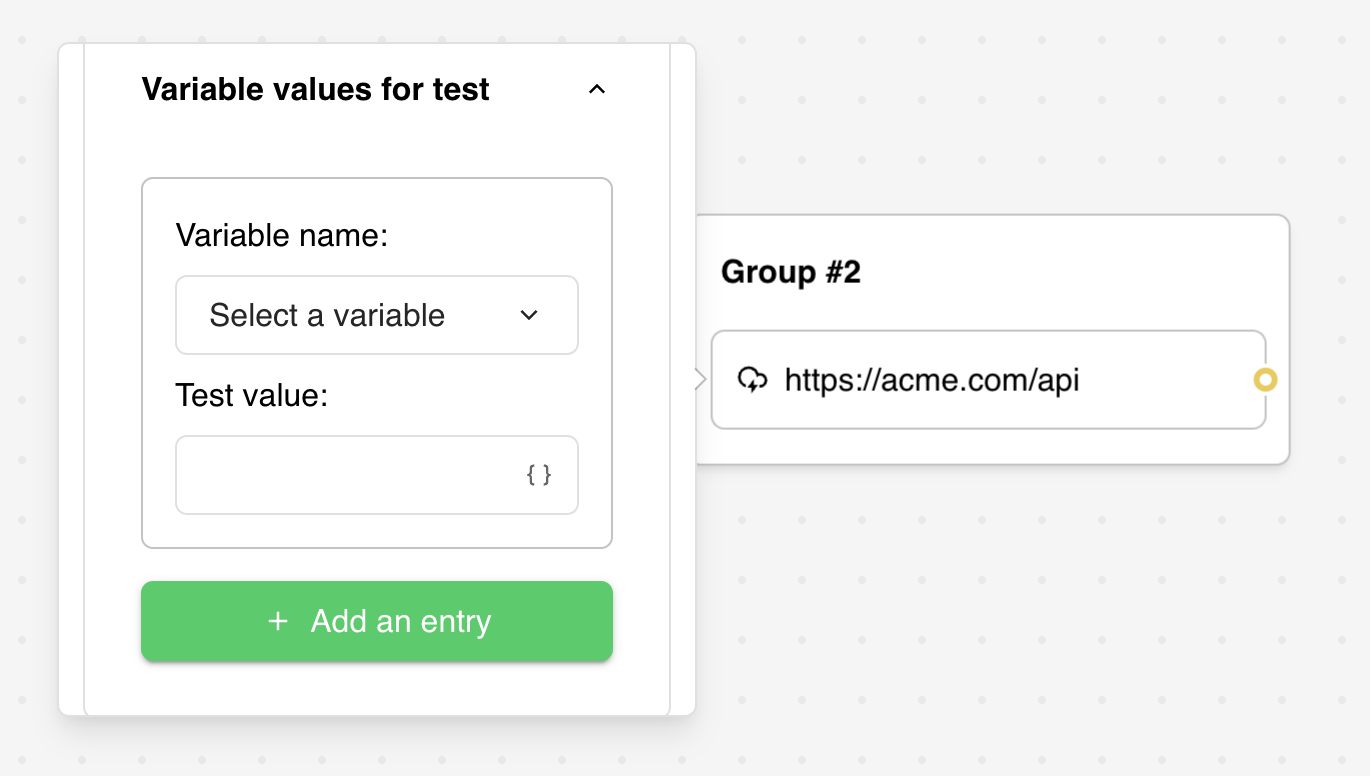This screenshot has width=1370, height=776.
Task: Click the left input connector of the URL node
Action: tap(700, 380)
